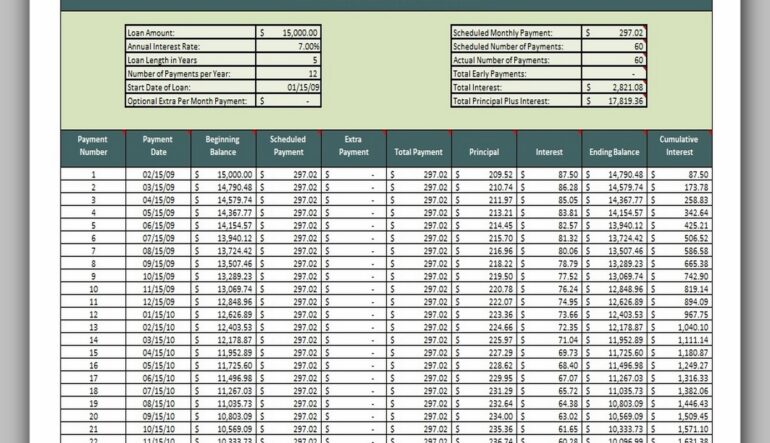Select the Extra Payment column header
770x443 pixels.
[353, 147]
